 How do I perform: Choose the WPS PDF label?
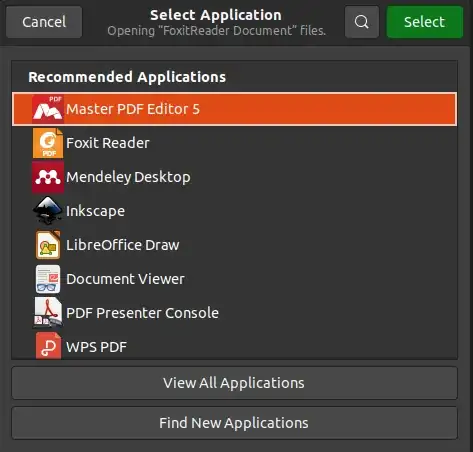(x=96, y=347)
